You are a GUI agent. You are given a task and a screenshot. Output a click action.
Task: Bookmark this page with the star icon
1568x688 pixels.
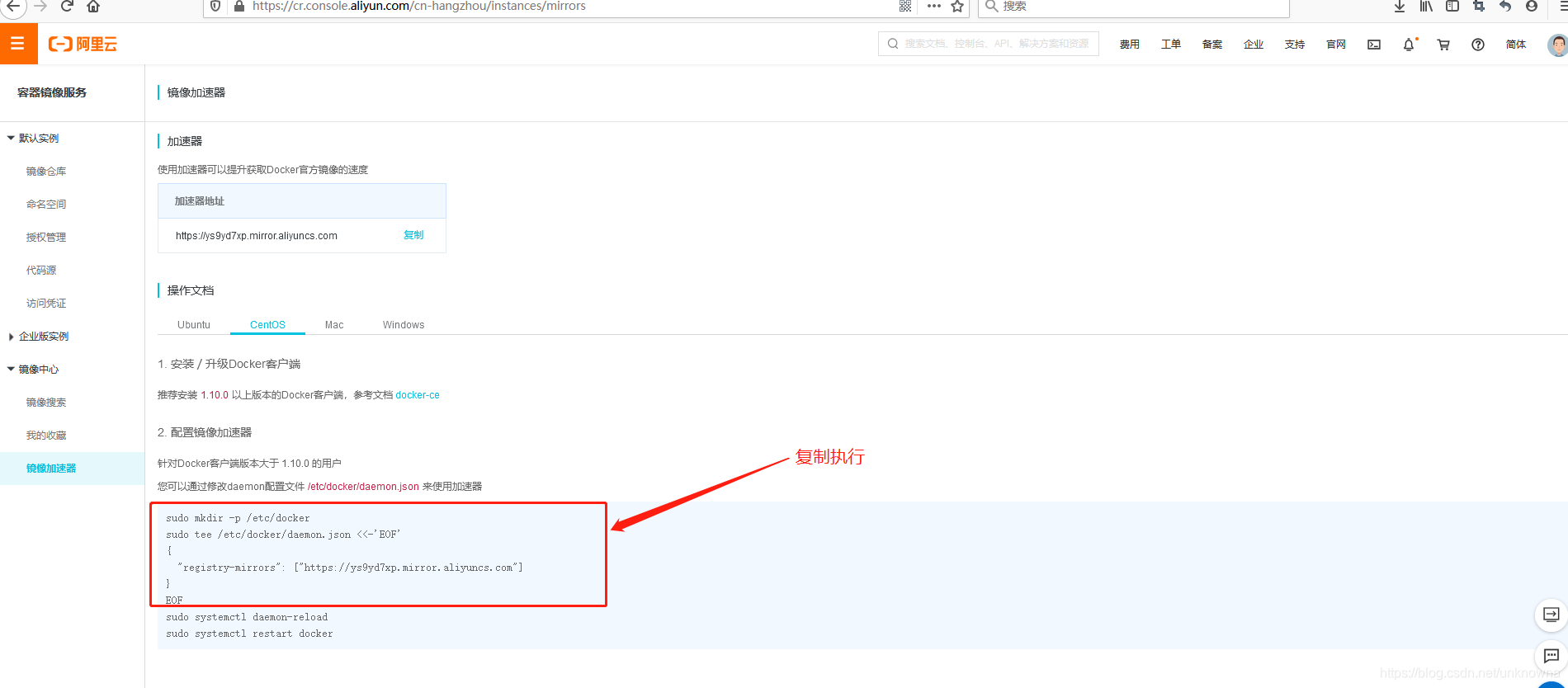coord(957,7)
